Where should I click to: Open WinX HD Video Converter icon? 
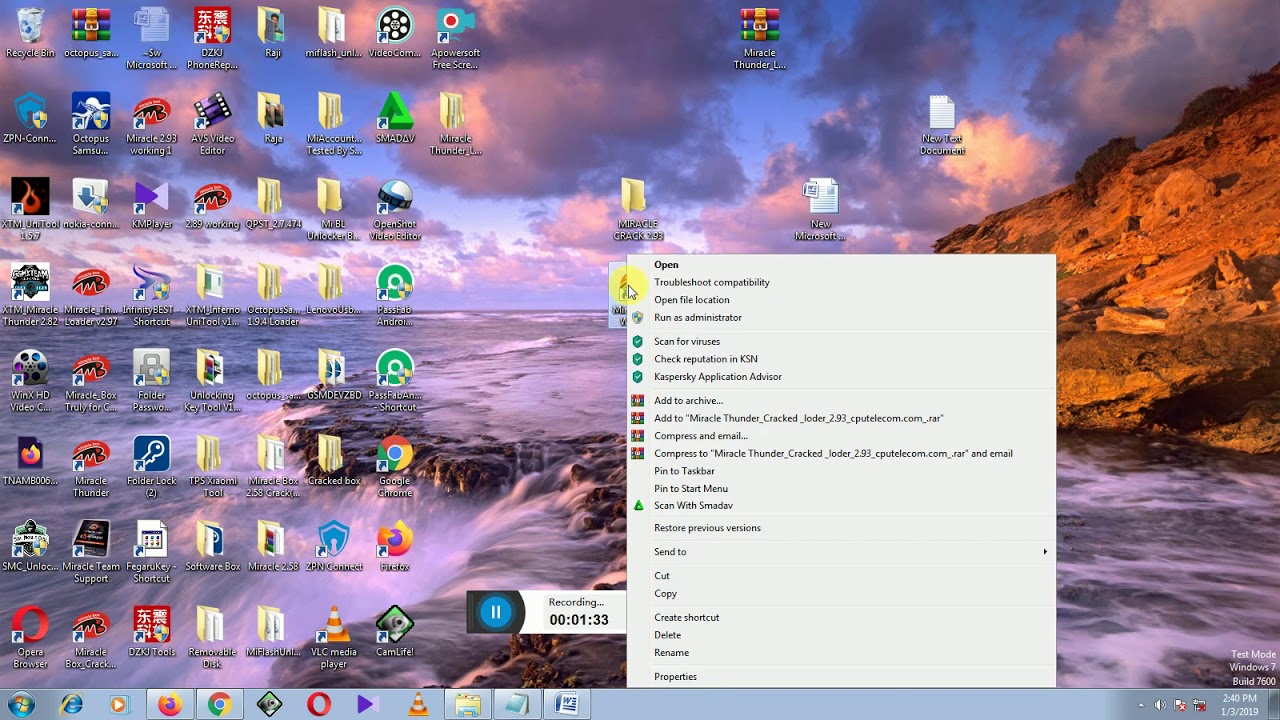click(x=30, y=382)
